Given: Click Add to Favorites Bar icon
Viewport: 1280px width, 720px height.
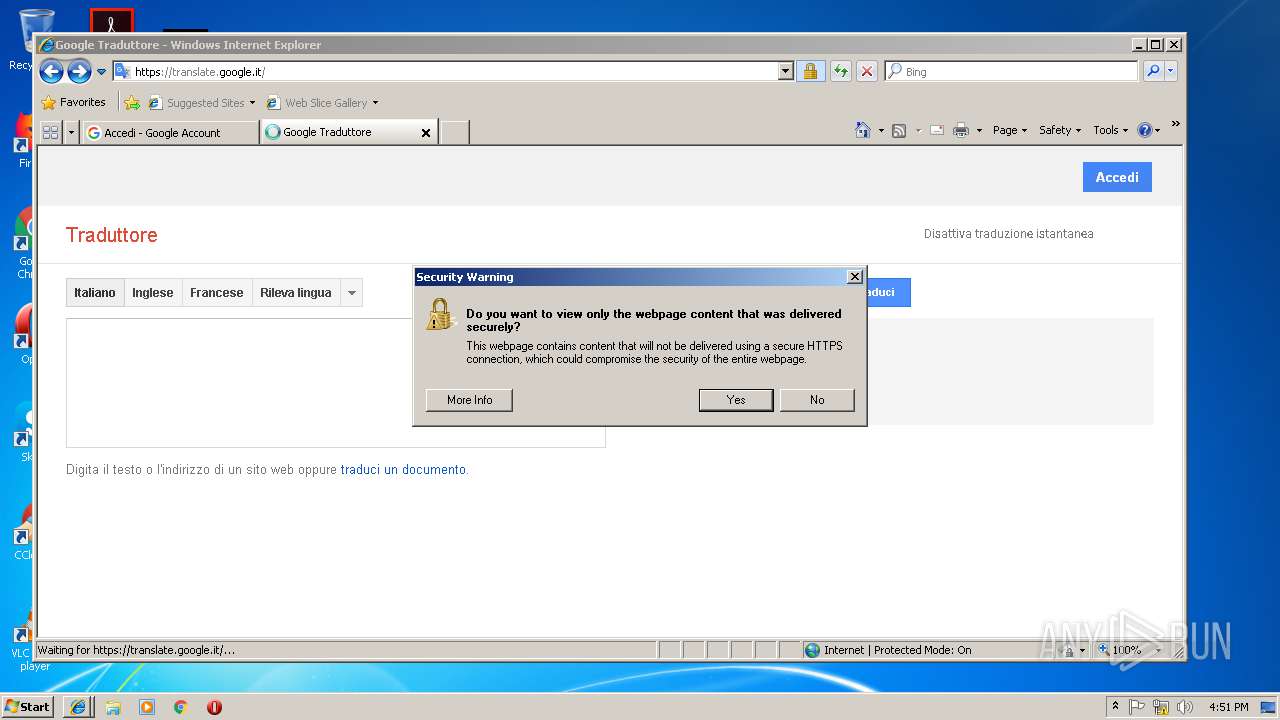Looking at the screenshot, I should click(132, 102).
